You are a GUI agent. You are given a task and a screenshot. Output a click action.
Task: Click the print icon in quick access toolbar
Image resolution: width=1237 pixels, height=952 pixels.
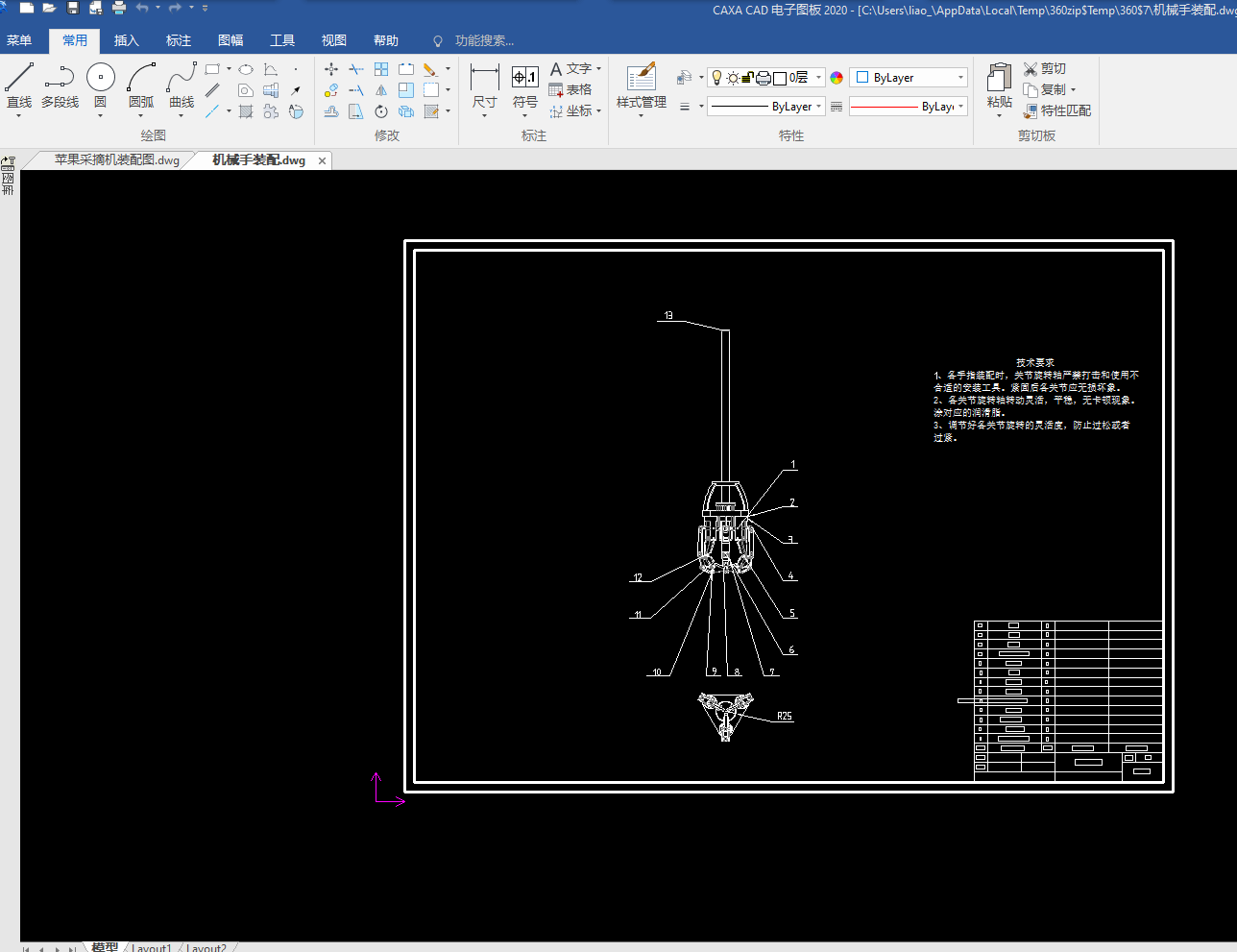click(x=119, y=8)
